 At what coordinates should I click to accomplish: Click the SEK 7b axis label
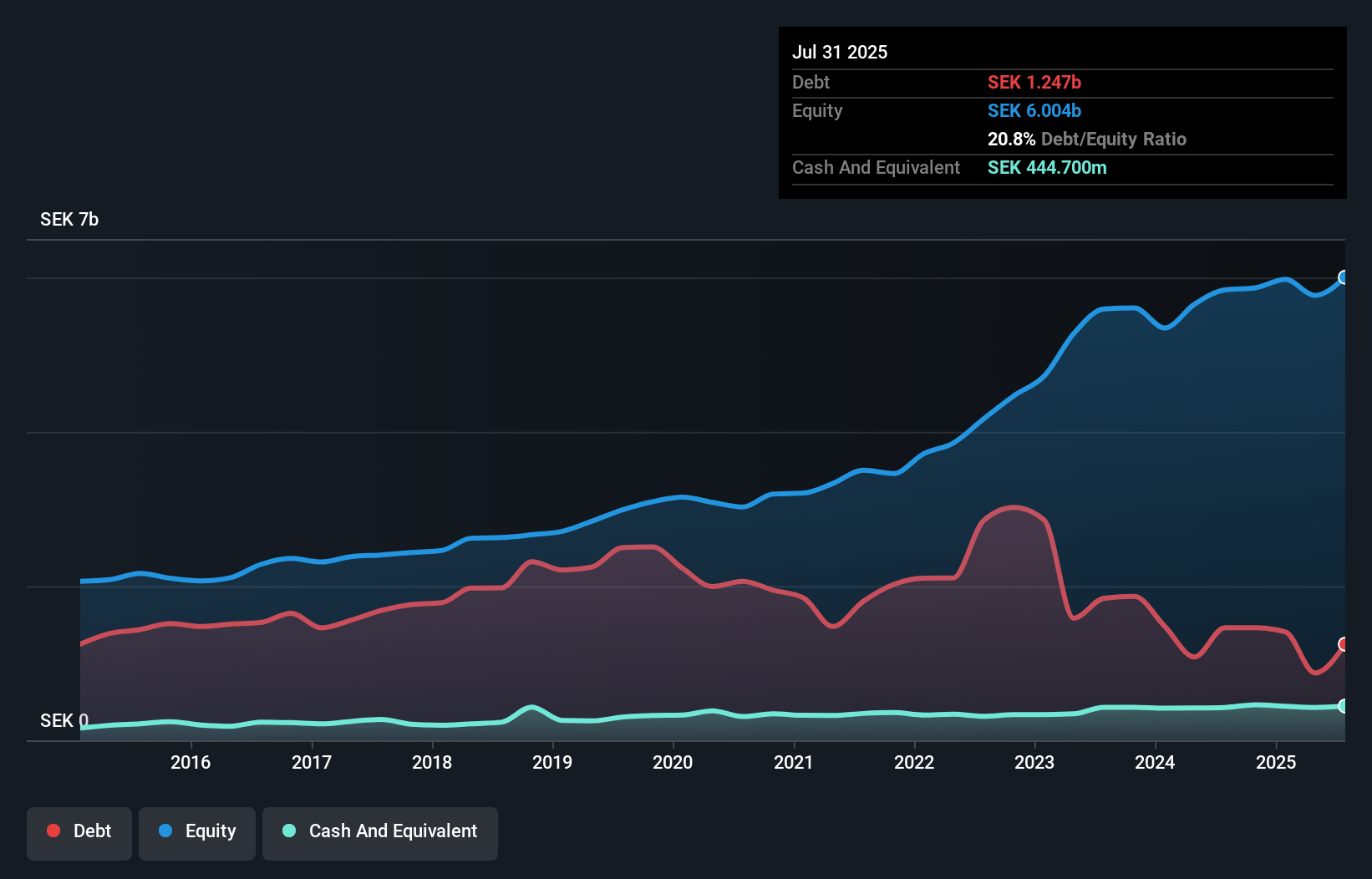[69, 220]
